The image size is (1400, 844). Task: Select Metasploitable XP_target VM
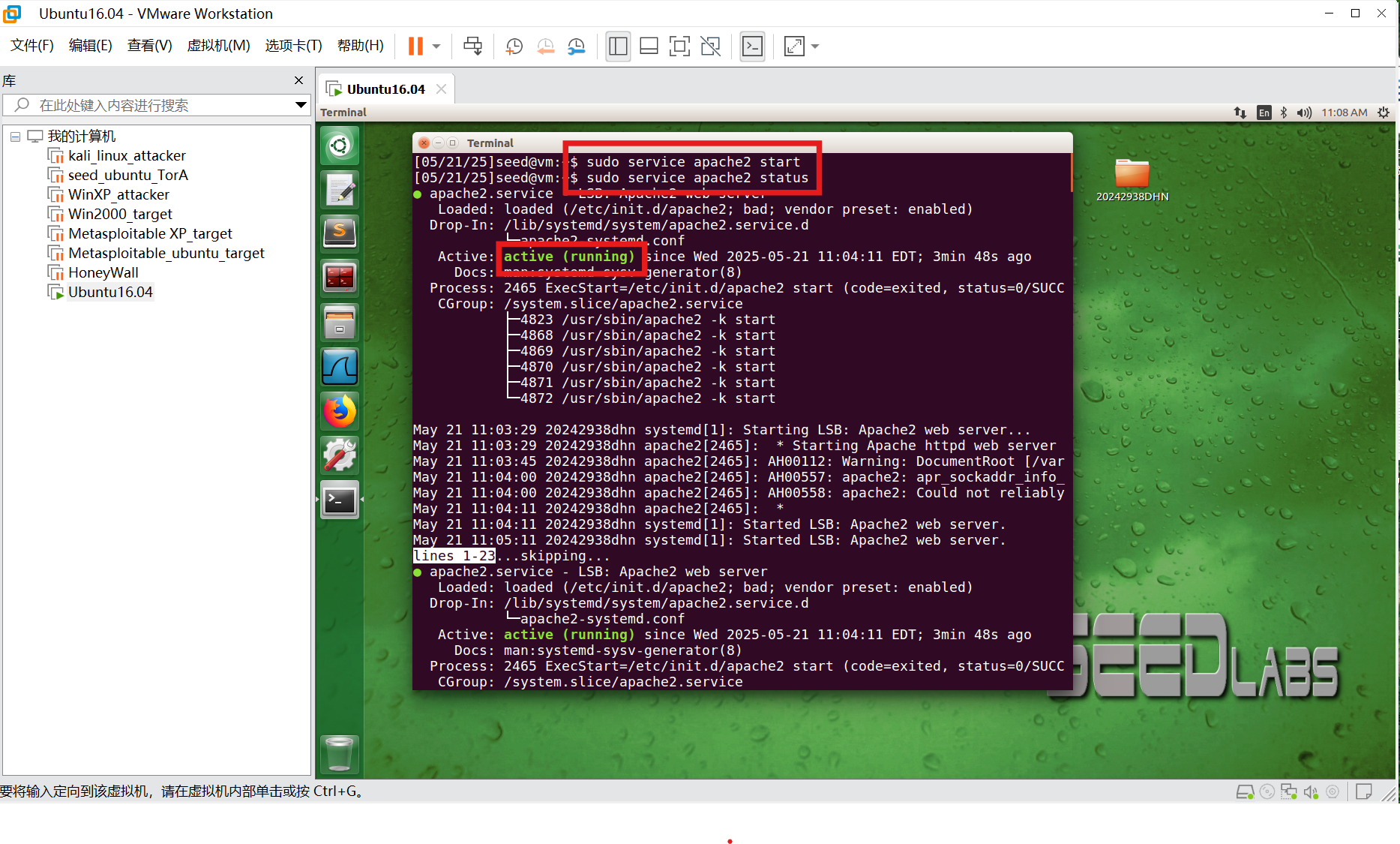150,233
